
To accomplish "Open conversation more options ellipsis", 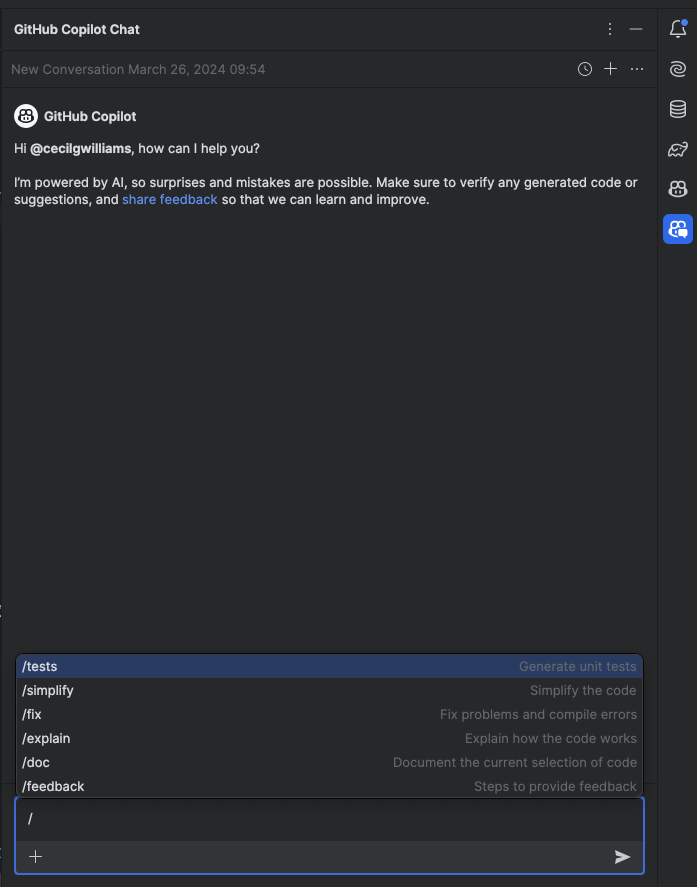I will point(637,69).
